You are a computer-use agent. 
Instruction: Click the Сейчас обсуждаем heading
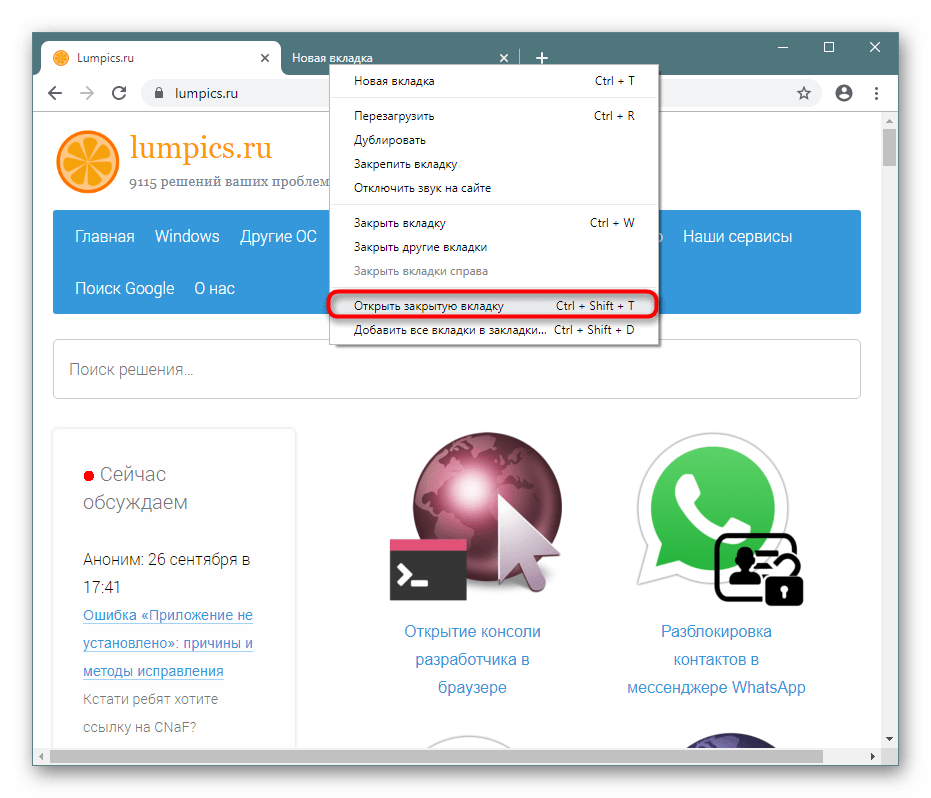(x=135, y=488)
